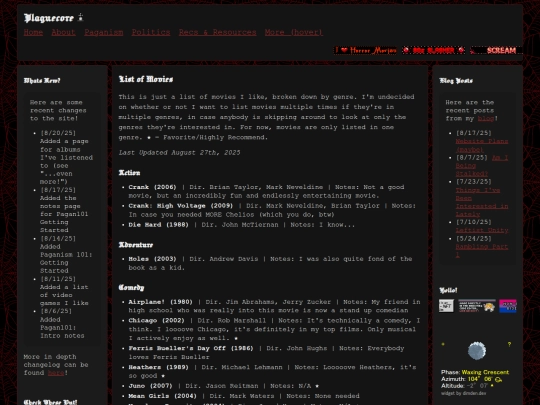Click 'Juno (2007)' movie title
Viewport: 540px width, 405px height.
point(150,386)
